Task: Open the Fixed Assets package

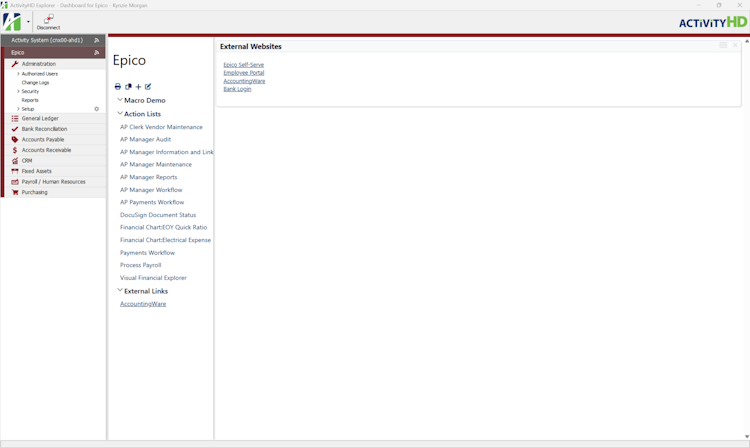Action: click(x=36, y=171)
